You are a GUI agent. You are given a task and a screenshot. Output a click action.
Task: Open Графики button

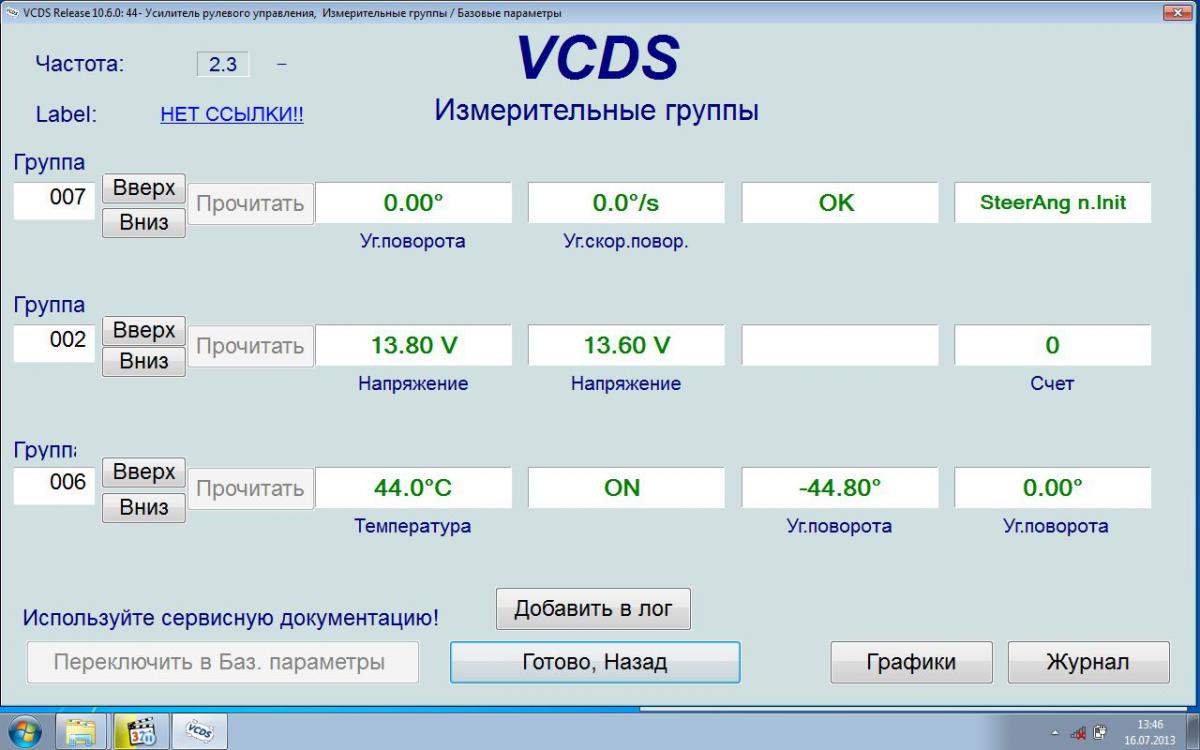pyautogui.click(x=911, y=662)
